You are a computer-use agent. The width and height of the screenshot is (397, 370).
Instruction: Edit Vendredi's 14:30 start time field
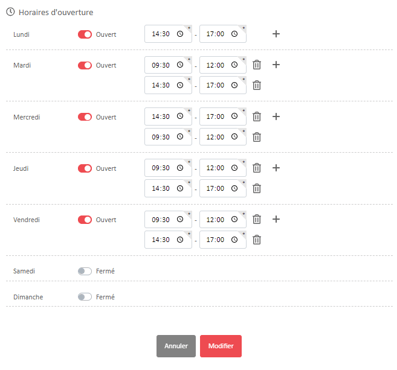pos(168,240)
